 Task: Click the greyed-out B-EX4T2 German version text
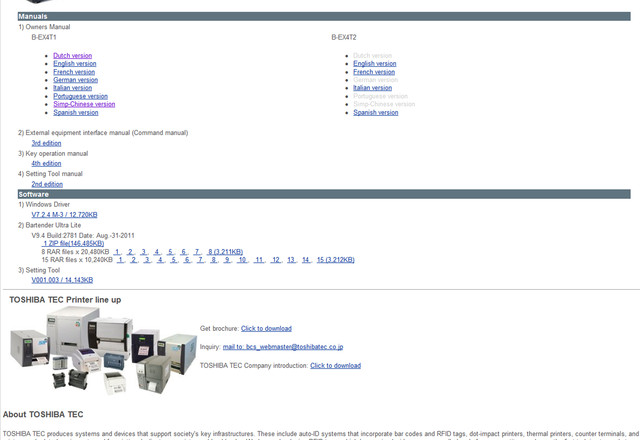coord(376,80)
